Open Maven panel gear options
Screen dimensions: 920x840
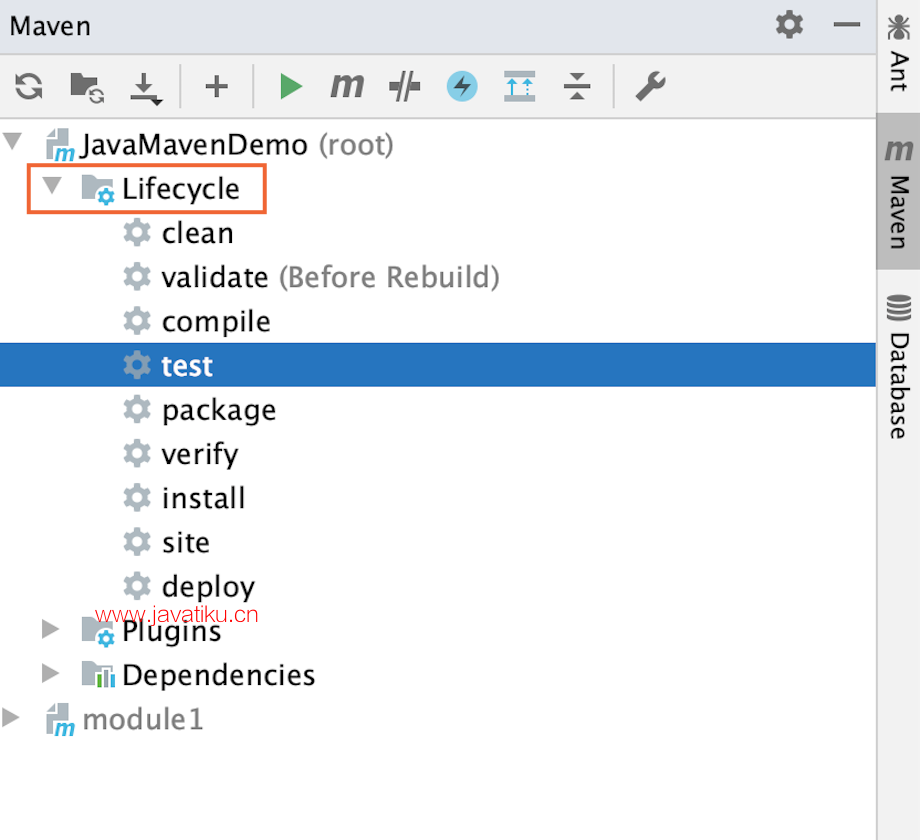click(789, 25)
